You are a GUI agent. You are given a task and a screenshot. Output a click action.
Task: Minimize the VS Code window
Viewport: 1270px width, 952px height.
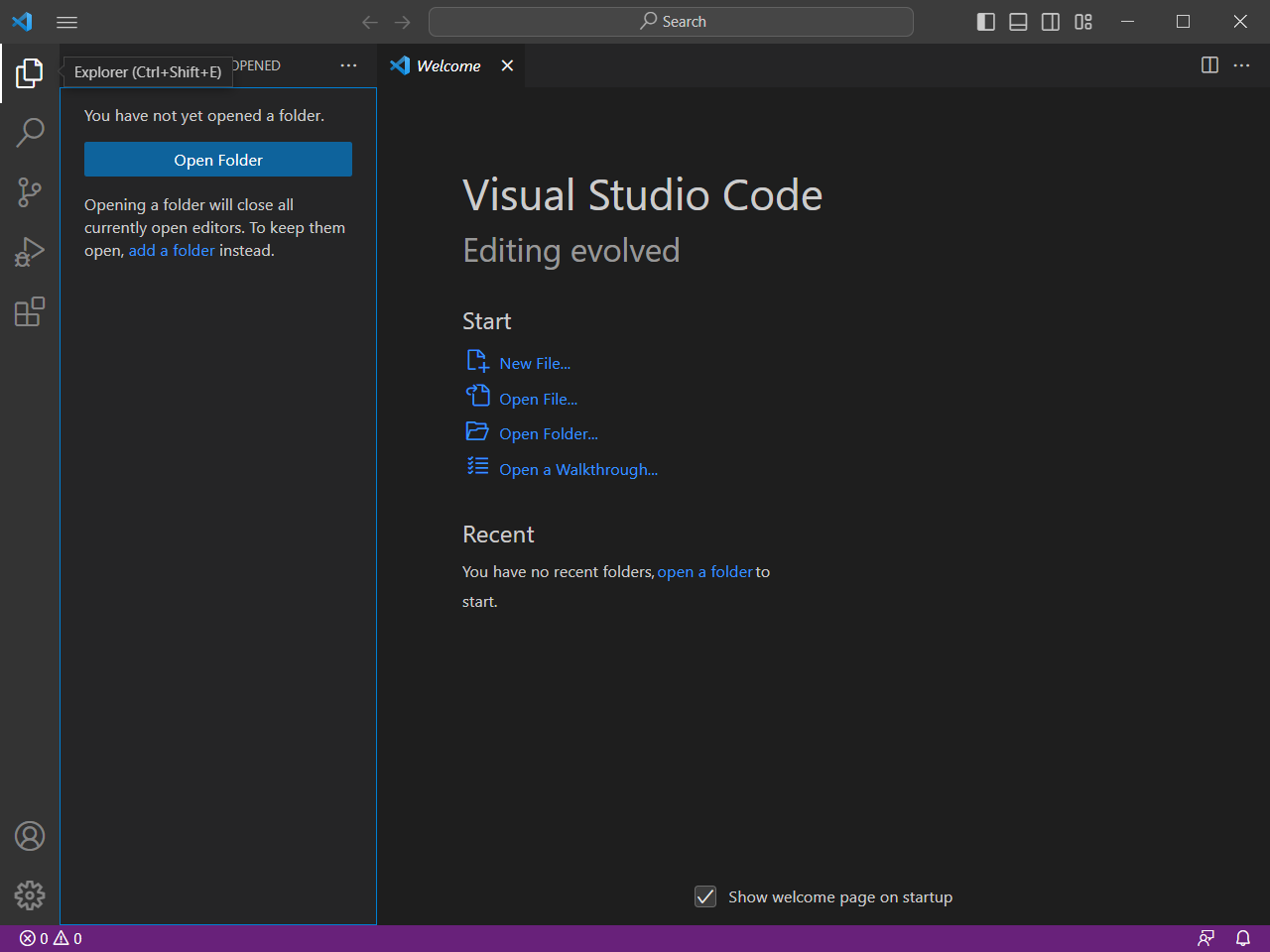pos(1127,22)
